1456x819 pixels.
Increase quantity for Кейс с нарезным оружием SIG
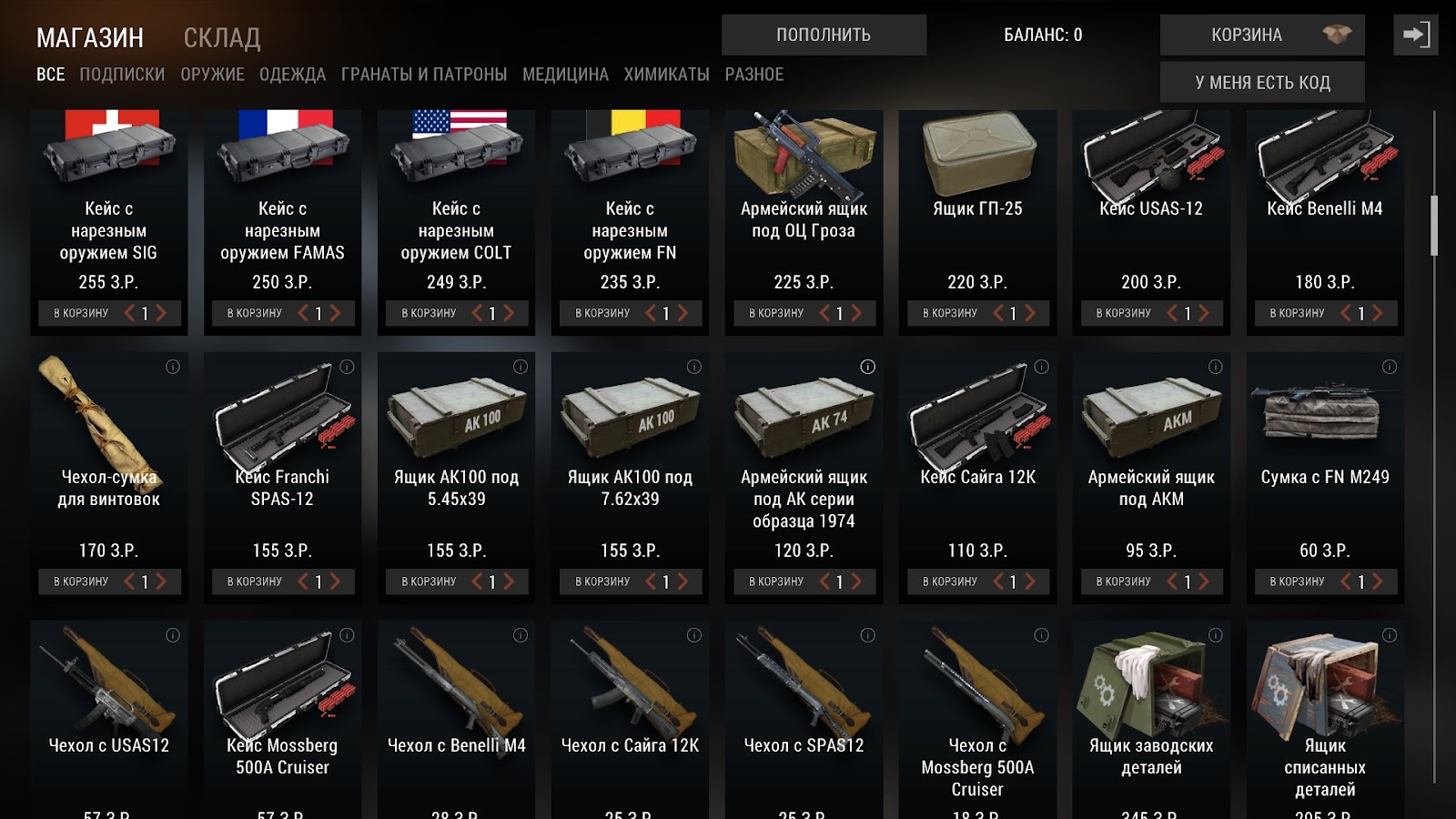(162, 313)
